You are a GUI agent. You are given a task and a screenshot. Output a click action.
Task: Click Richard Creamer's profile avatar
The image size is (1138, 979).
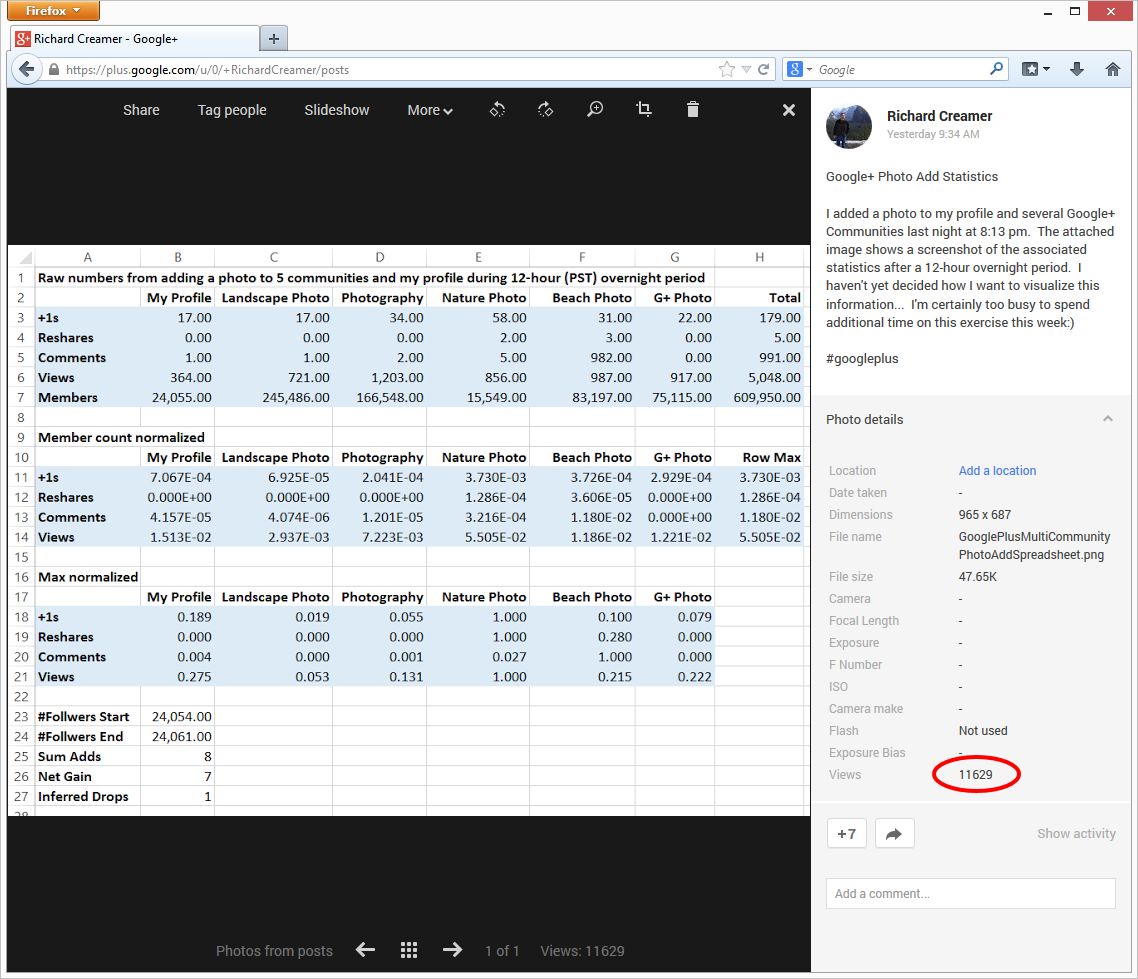[848, 126]
